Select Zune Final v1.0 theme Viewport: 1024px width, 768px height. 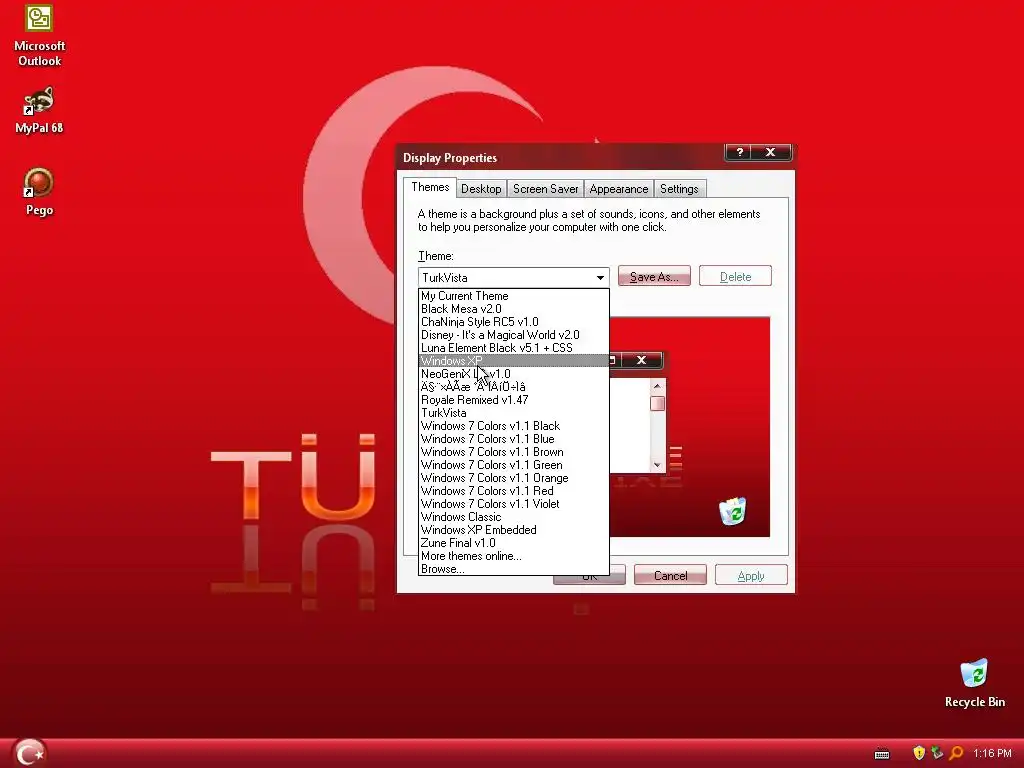pos(513,543)
